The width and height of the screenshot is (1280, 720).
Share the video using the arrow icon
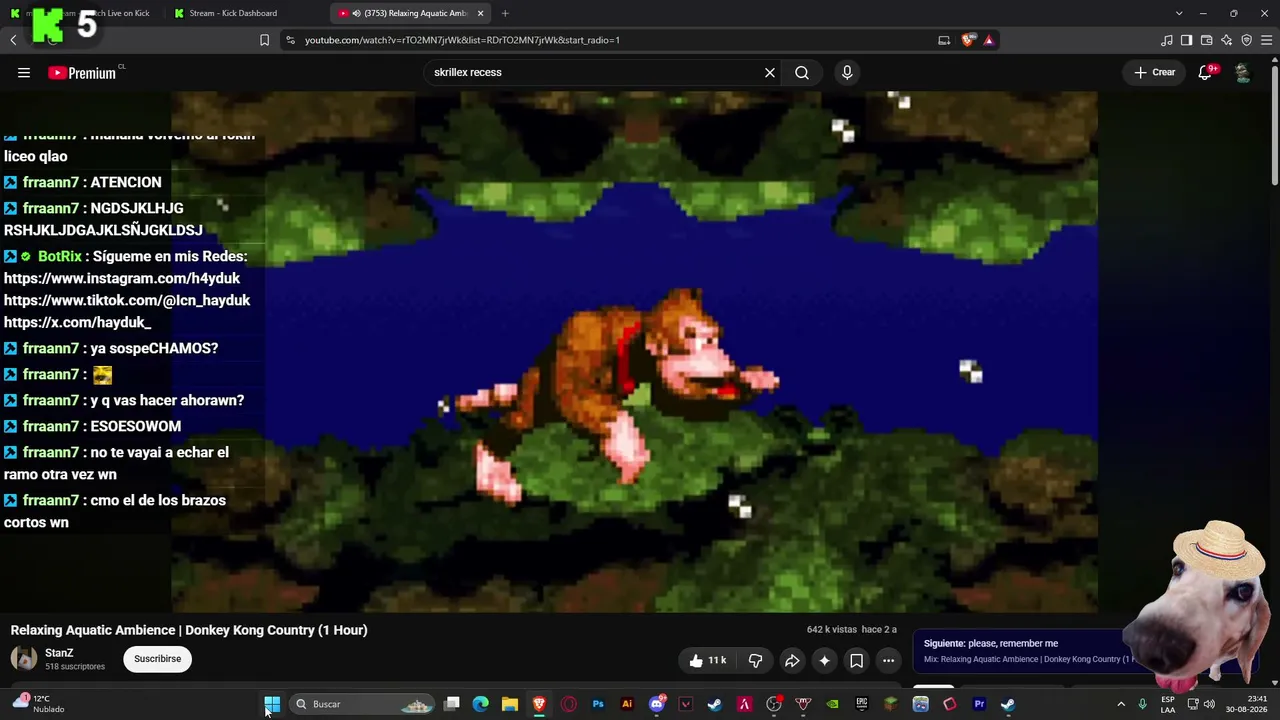tap(792, 660)
